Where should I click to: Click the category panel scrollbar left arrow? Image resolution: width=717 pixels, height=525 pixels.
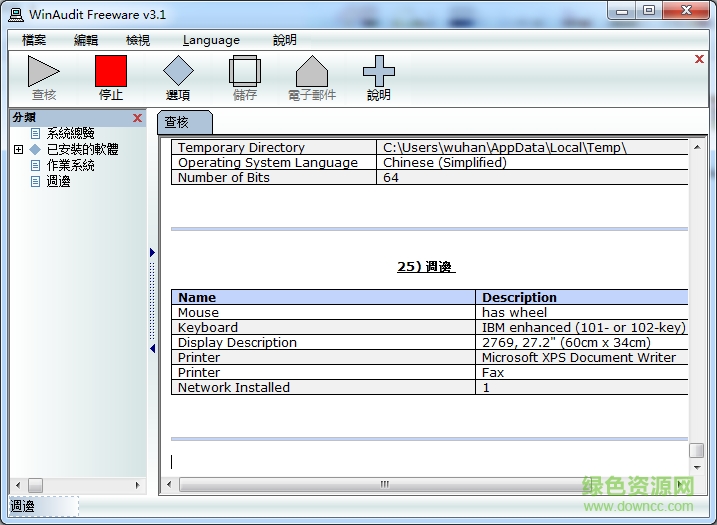coord(17,485)
